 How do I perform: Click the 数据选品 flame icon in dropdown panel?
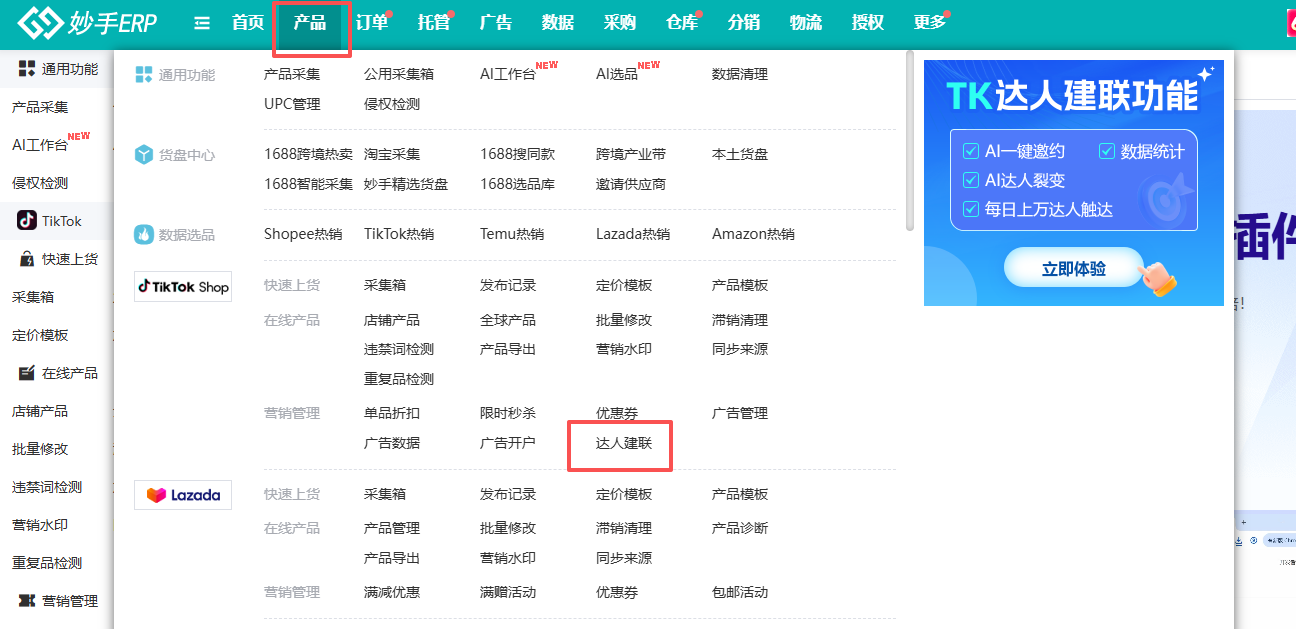(143, 235)
